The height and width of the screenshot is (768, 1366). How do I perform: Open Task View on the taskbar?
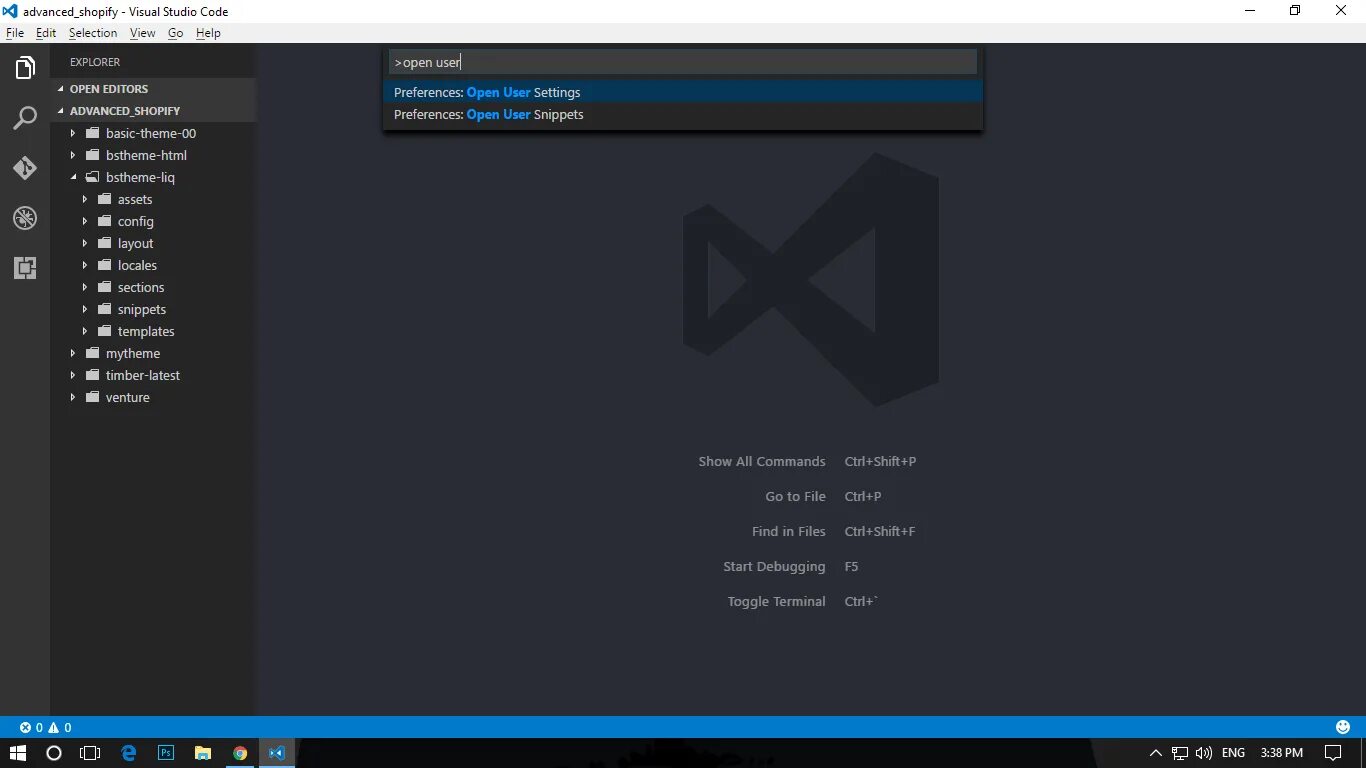pyautogui.click(x=90, y=753)
